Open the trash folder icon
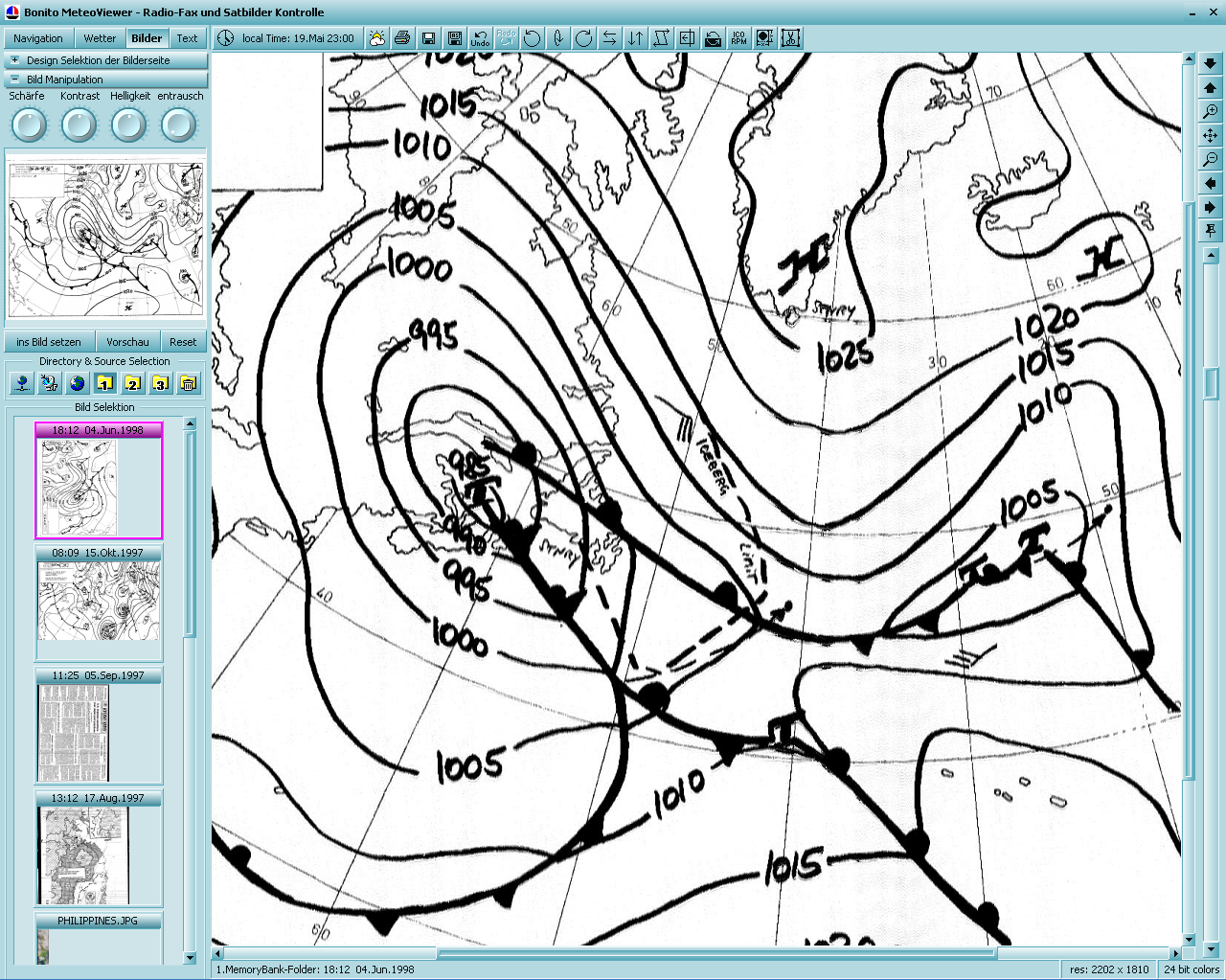Image resolution: width=1226 pixels, height=980 pixels. click(189, 383)
